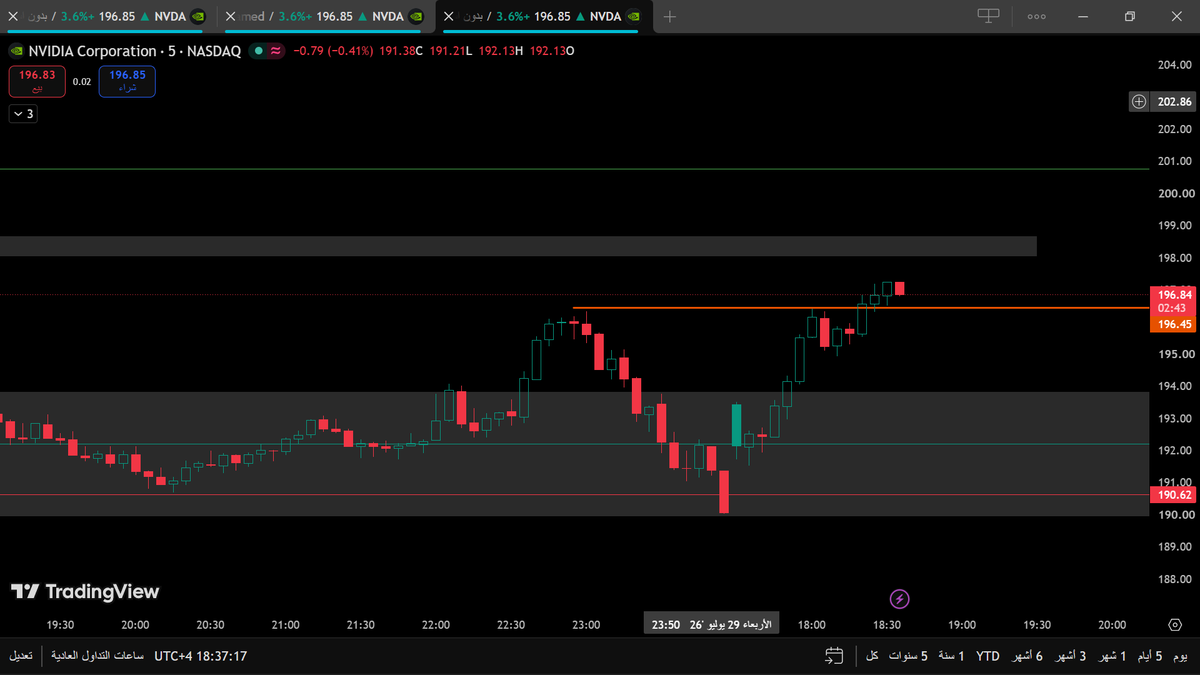Image resolution: width=1200 pixels, height=675 pixels.
Task: Click the 22:00 time axis label
Action: pos(435,625)
